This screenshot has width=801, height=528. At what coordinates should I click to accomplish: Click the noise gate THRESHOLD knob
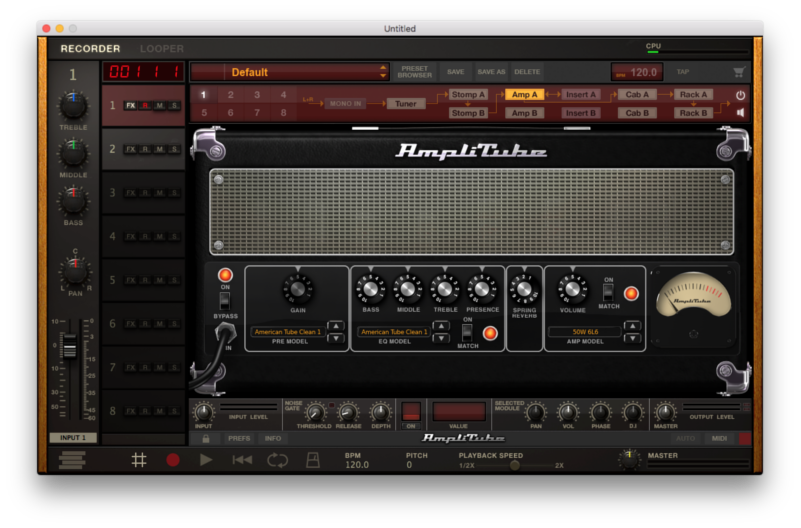[315, 413]
